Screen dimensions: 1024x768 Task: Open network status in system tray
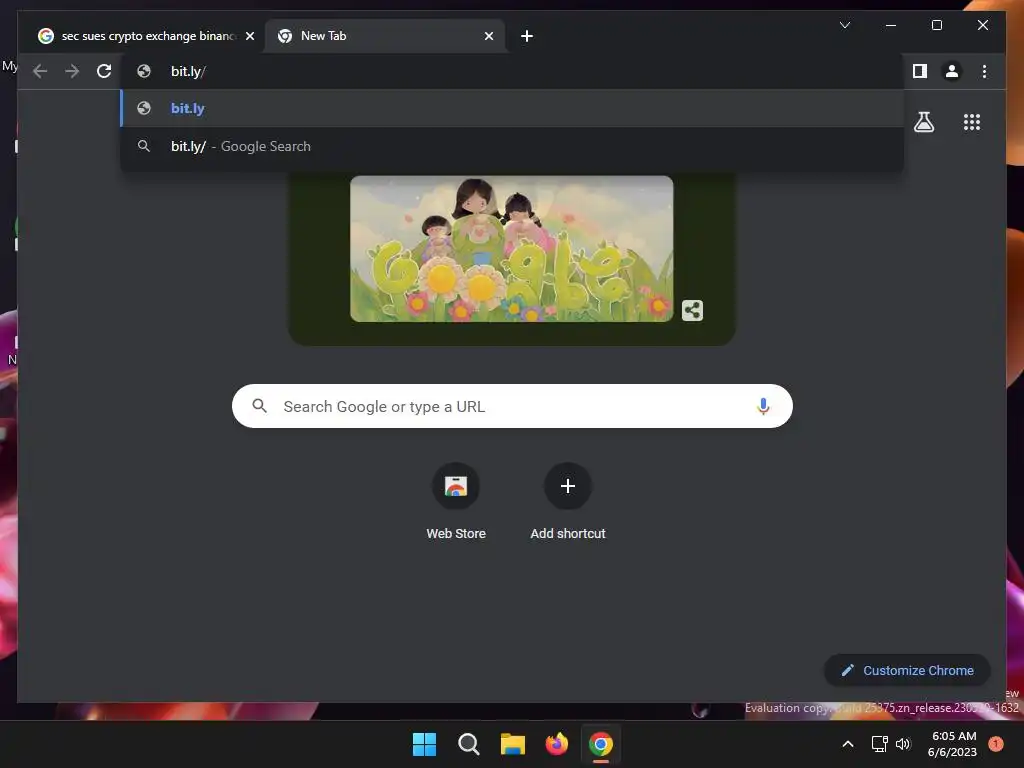880,744
